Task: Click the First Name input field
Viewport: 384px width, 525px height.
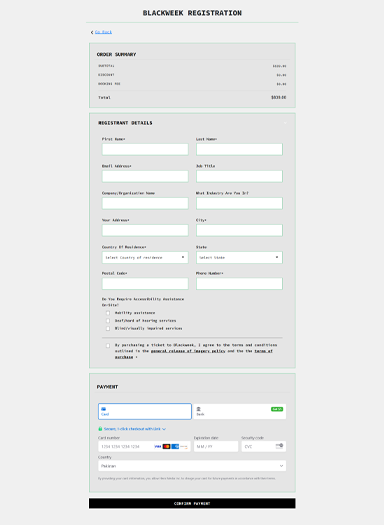Action: (x=145, y=149)
